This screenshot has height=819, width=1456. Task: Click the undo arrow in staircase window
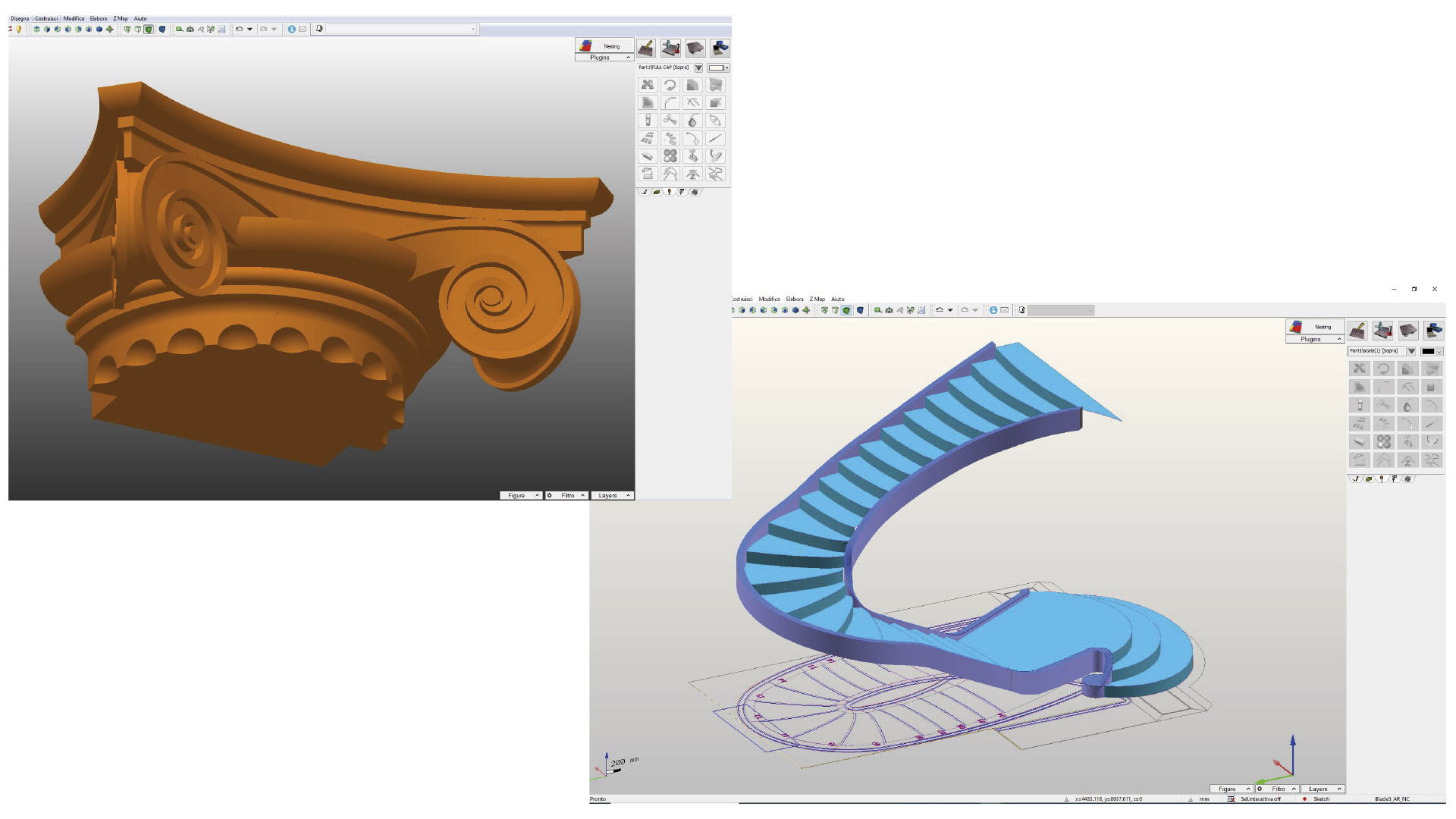pyautogui.click(x=940, y=310)
